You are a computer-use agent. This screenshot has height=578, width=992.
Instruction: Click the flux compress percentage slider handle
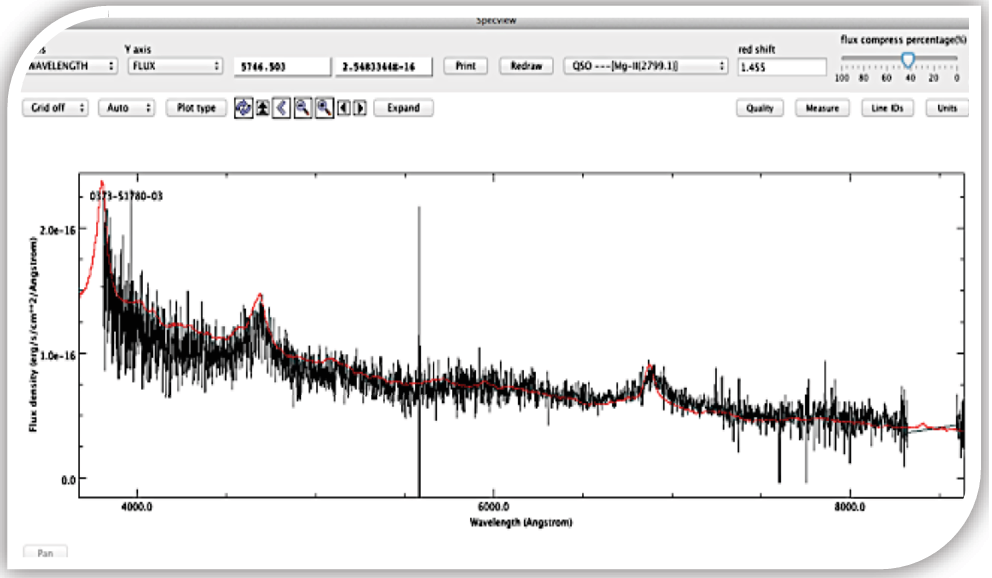(x=908, y=60)
